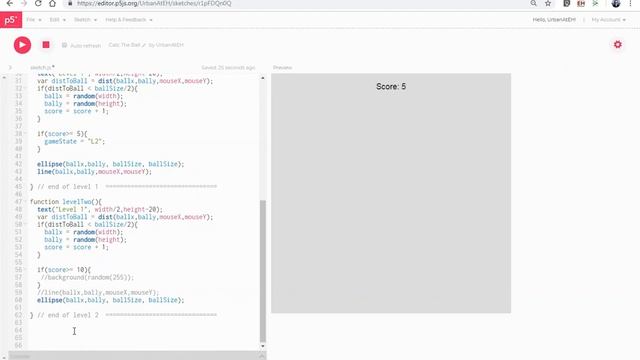Reload the browser page
Viewport: 640px width, 360px height.
click(38, 4)
